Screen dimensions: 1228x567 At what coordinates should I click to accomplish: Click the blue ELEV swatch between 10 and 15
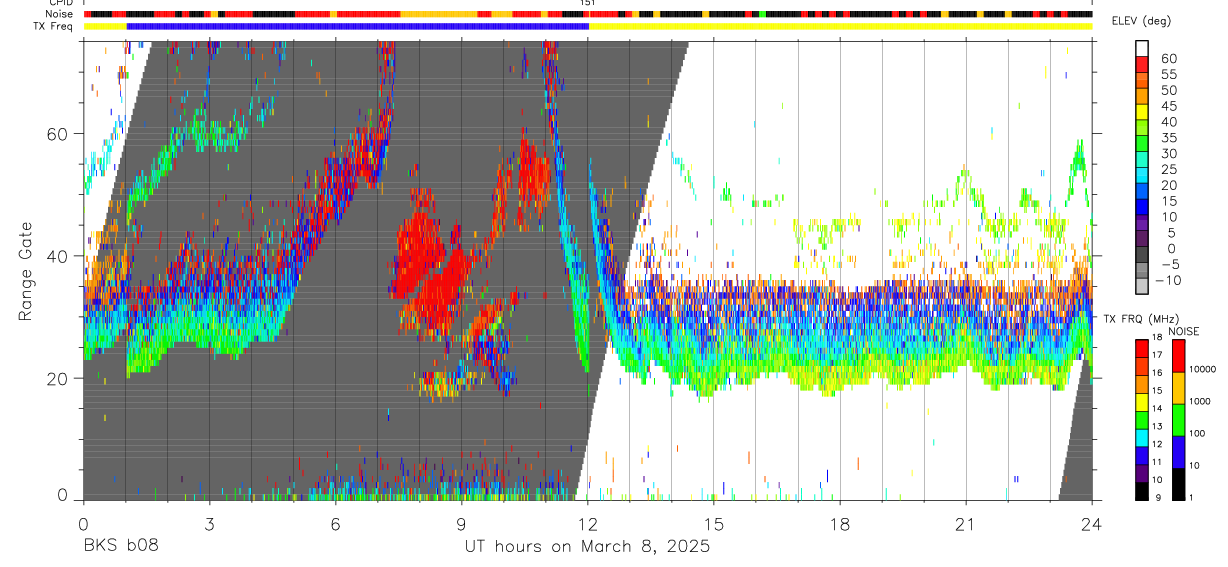[1142, 207]
